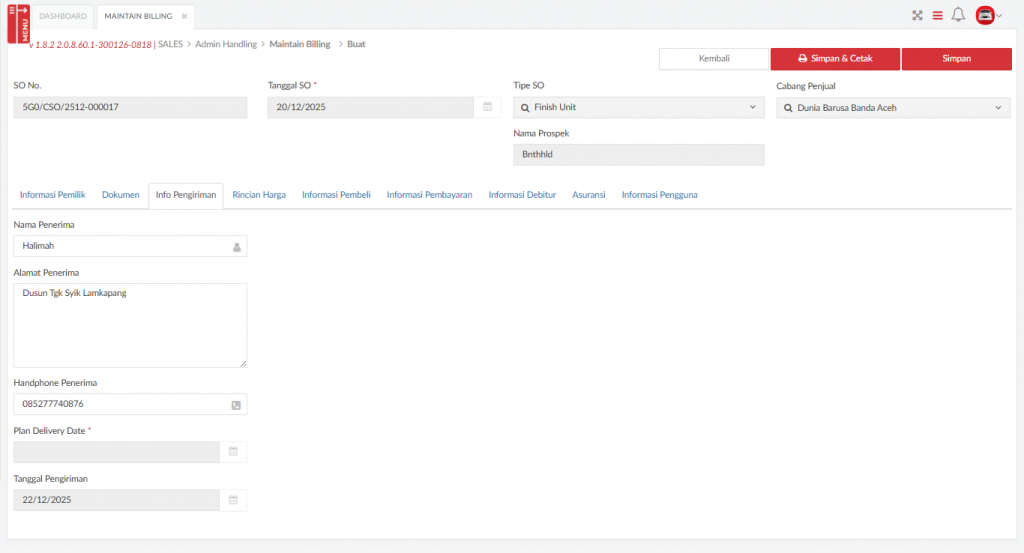Open the red MENU sidebar button

point(18,23)
